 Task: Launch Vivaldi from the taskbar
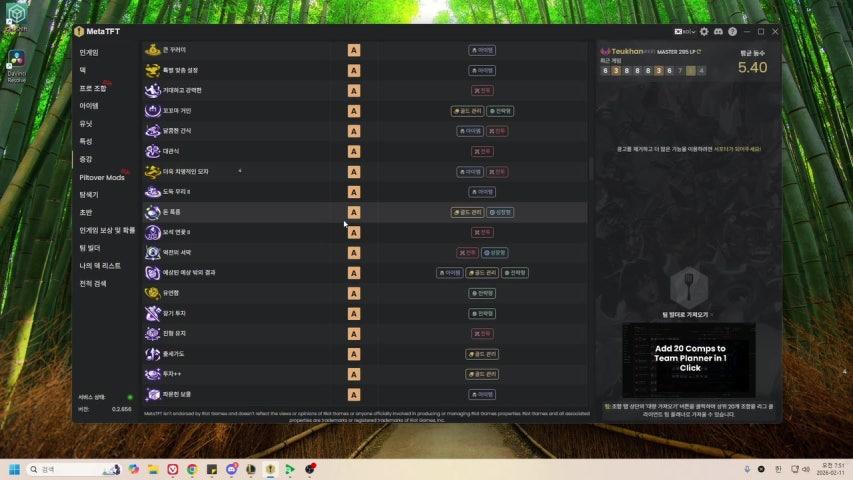point(172,469)
